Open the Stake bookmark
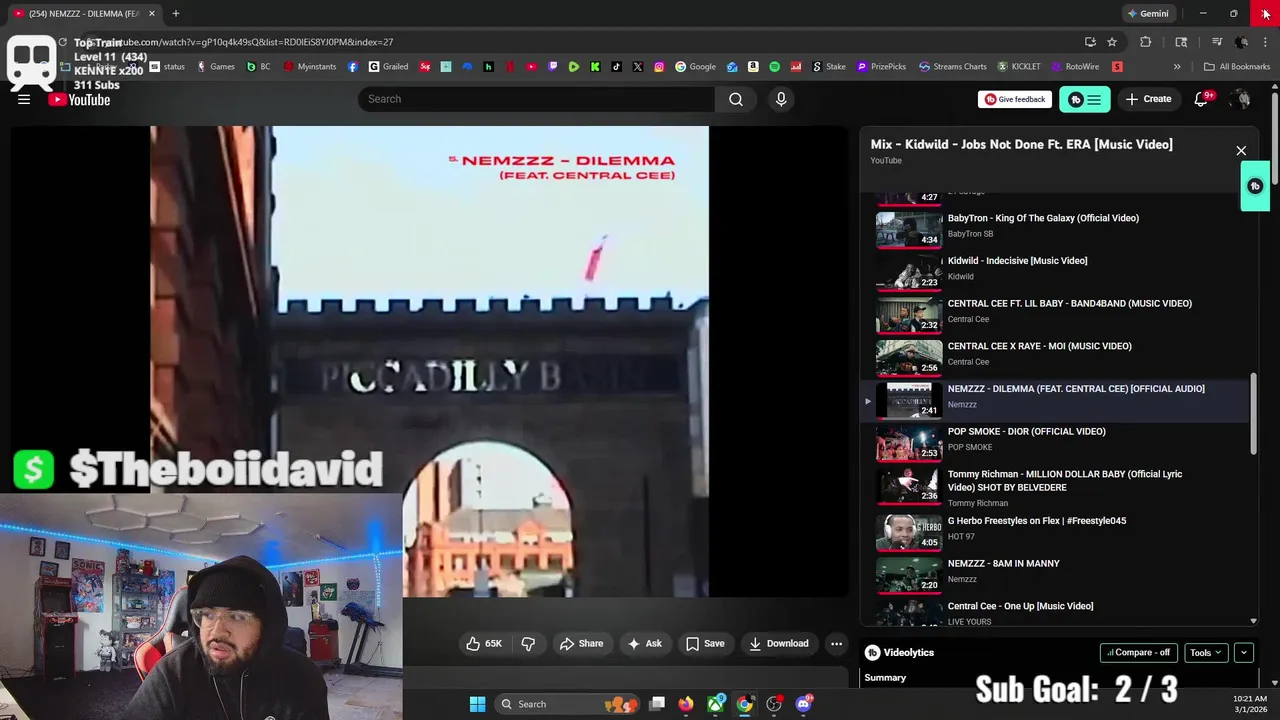 829,67
